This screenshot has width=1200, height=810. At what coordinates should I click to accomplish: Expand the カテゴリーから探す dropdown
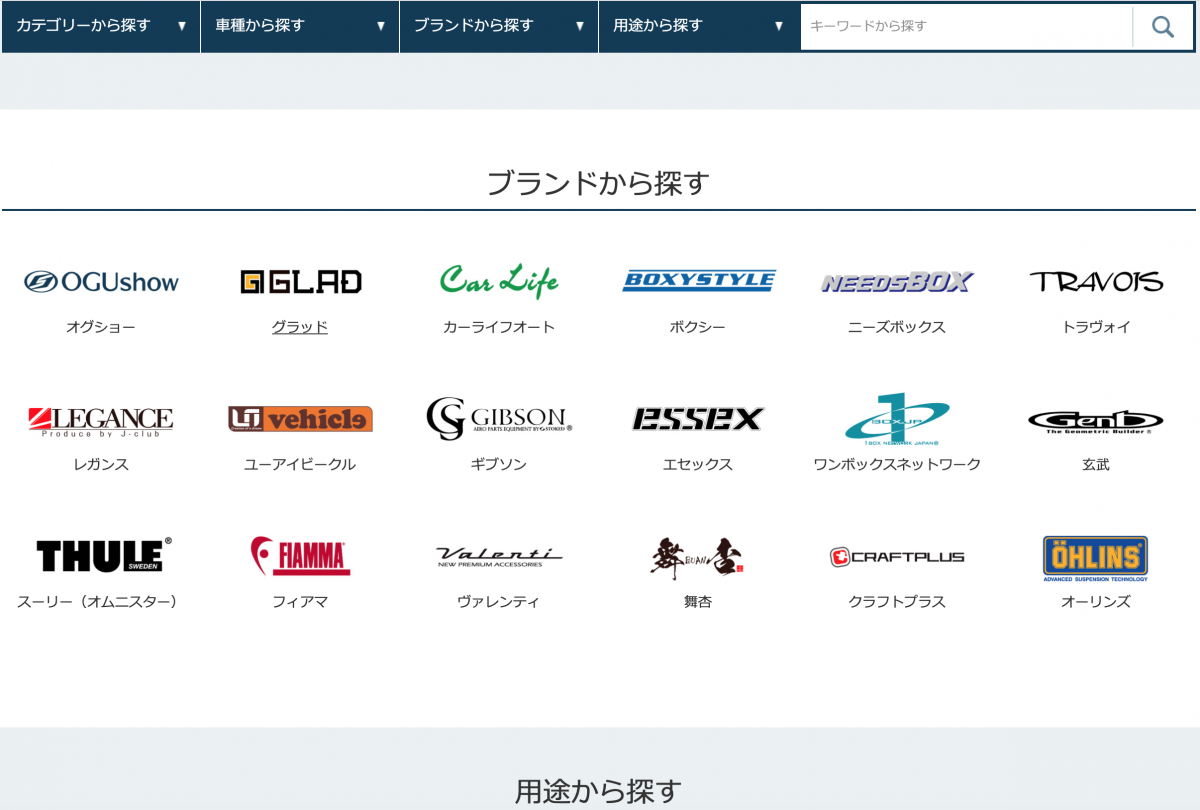[x=101, y=26]
